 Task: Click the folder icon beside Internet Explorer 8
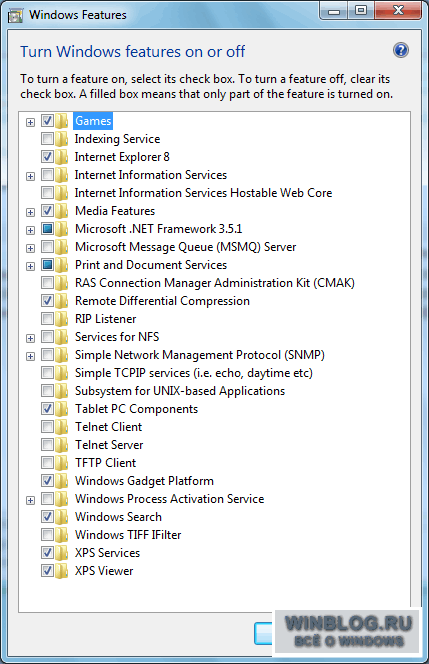pyautogui.click(x=62, y=157)
